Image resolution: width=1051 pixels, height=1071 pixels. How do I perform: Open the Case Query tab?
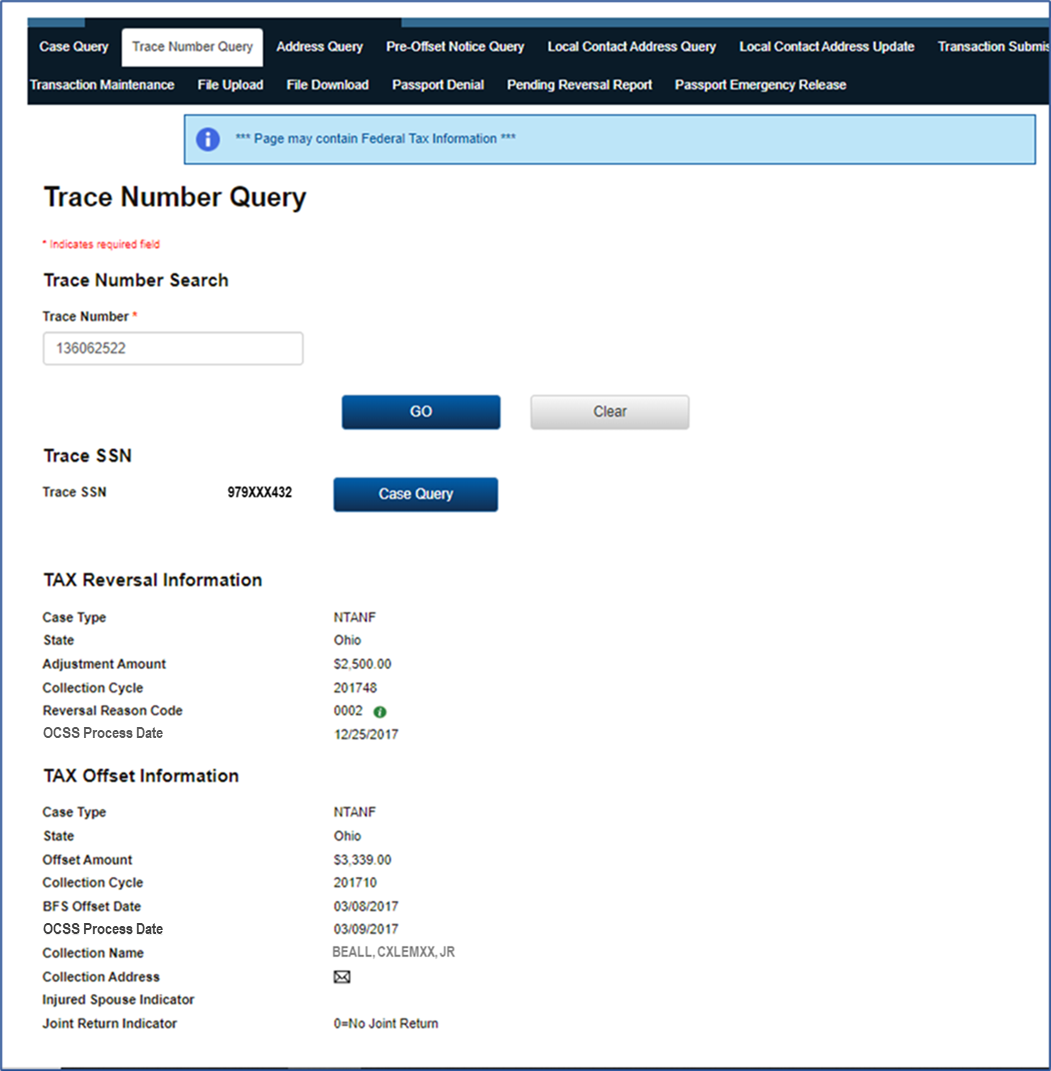point(74,47)
